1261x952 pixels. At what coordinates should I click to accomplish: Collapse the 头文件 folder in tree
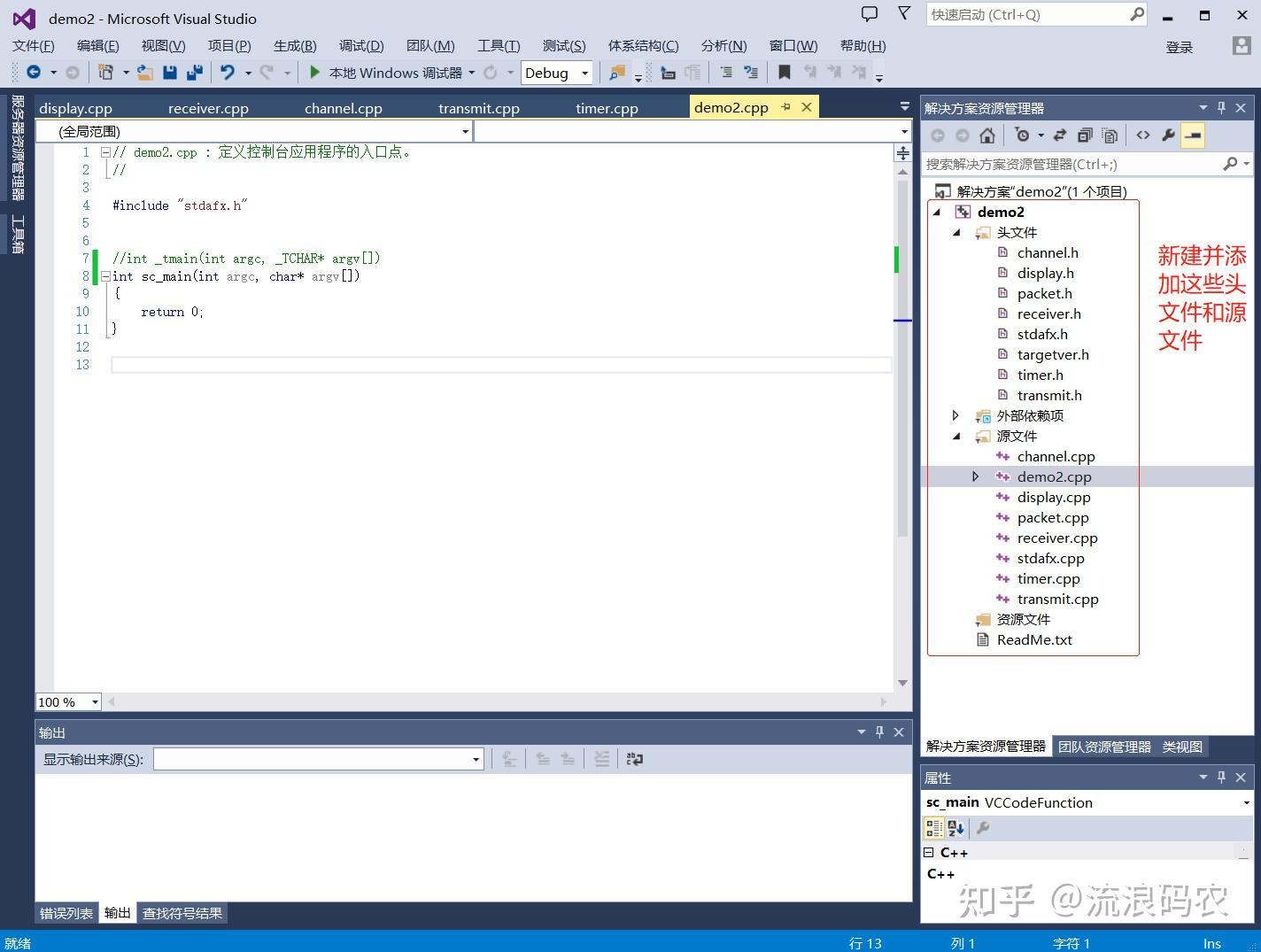pos(956,233)
